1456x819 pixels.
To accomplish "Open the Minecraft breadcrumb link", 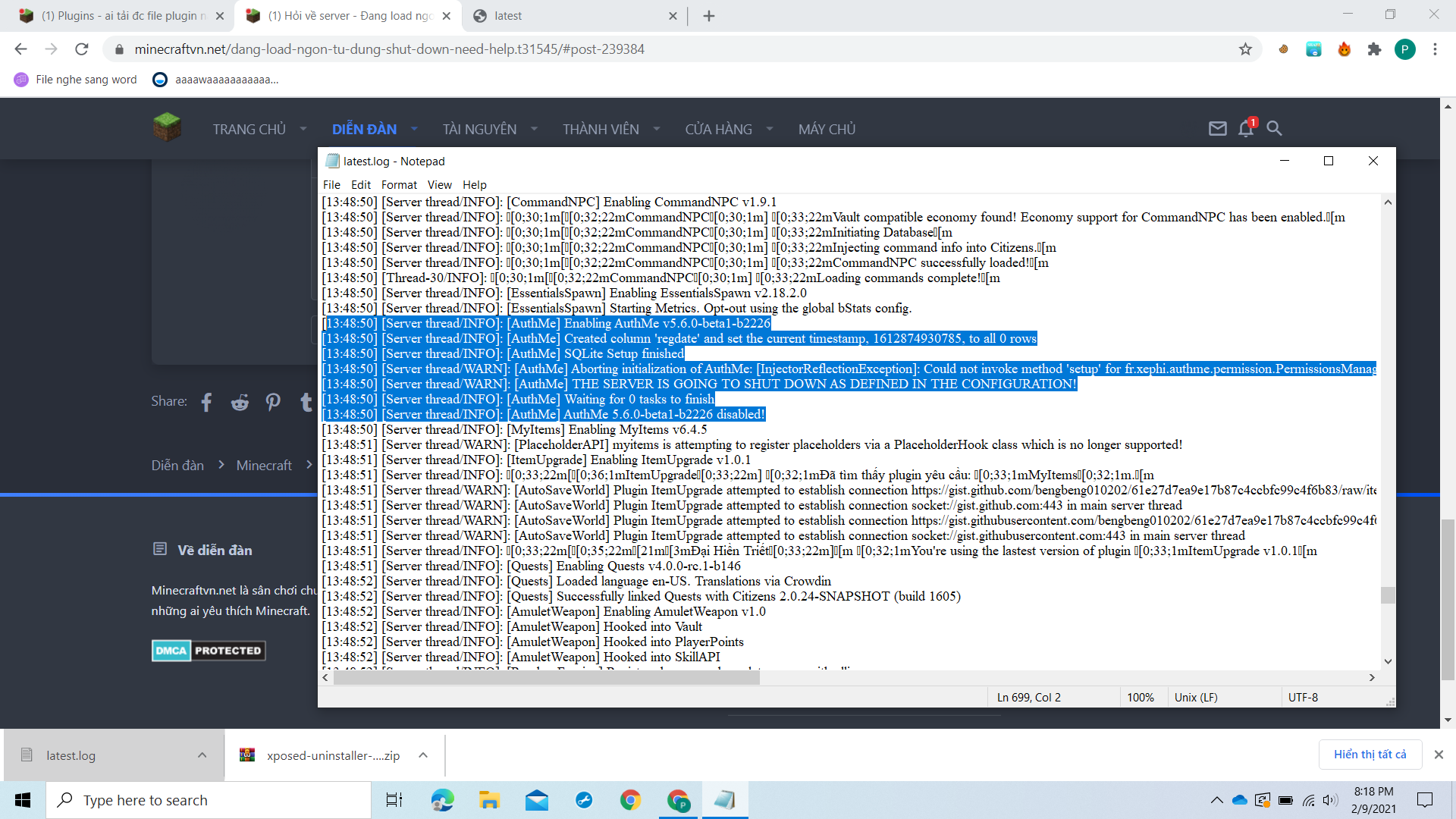I will tap(264, 466).
